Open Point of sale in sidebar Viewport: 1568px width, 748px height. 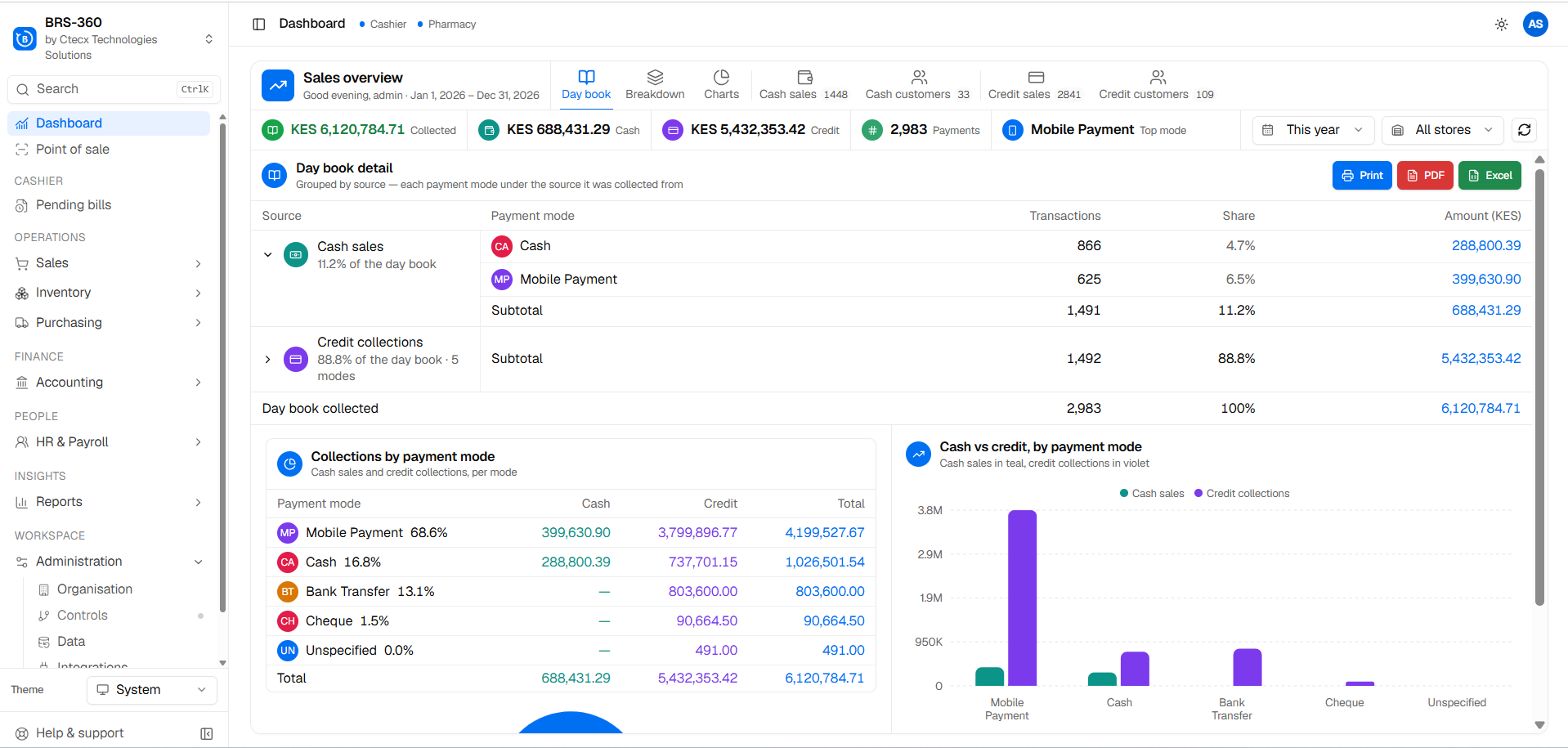point(108,150)
